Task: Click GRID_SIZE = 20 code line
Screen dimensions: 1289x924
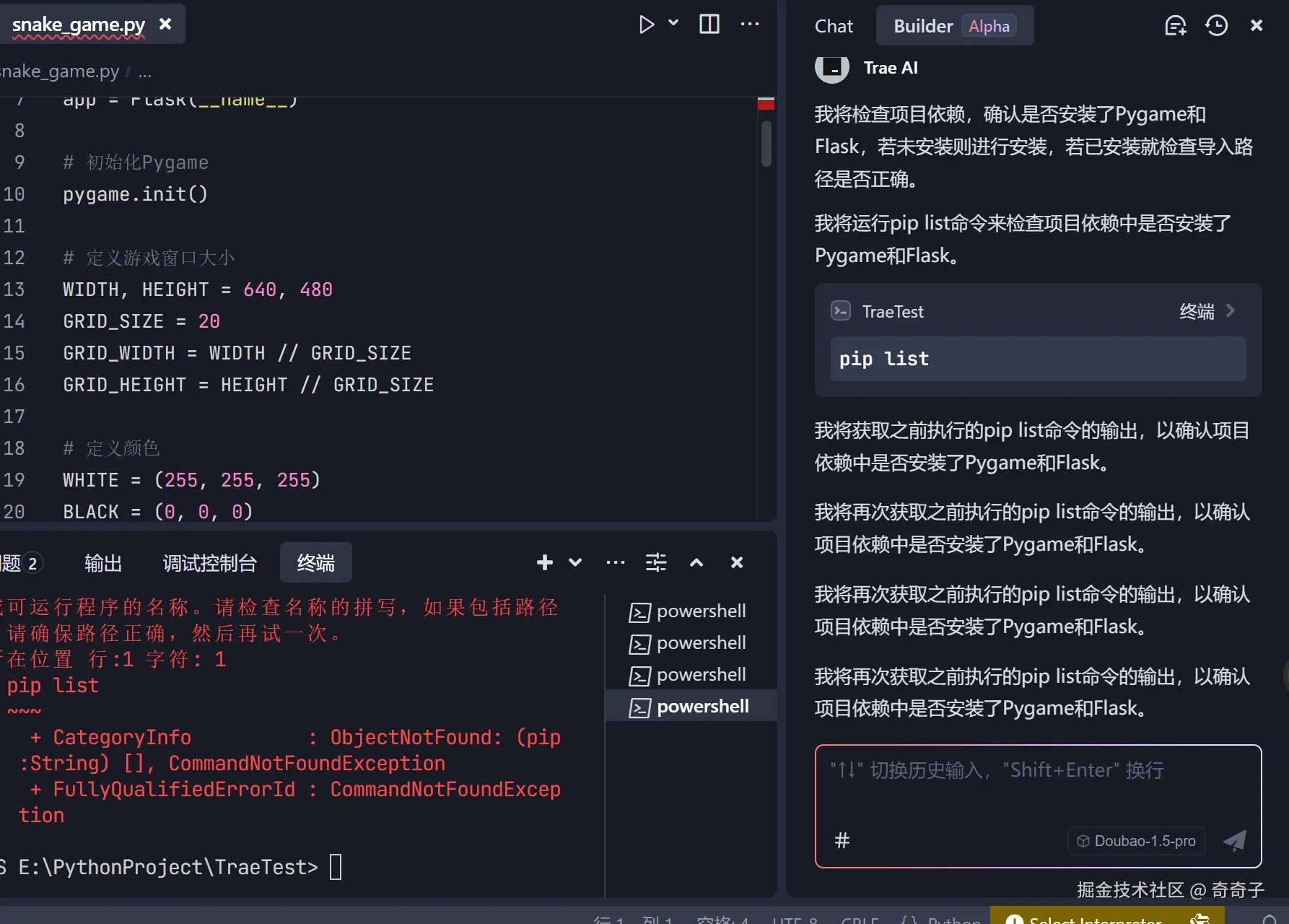Action: [x=141, y=321]
